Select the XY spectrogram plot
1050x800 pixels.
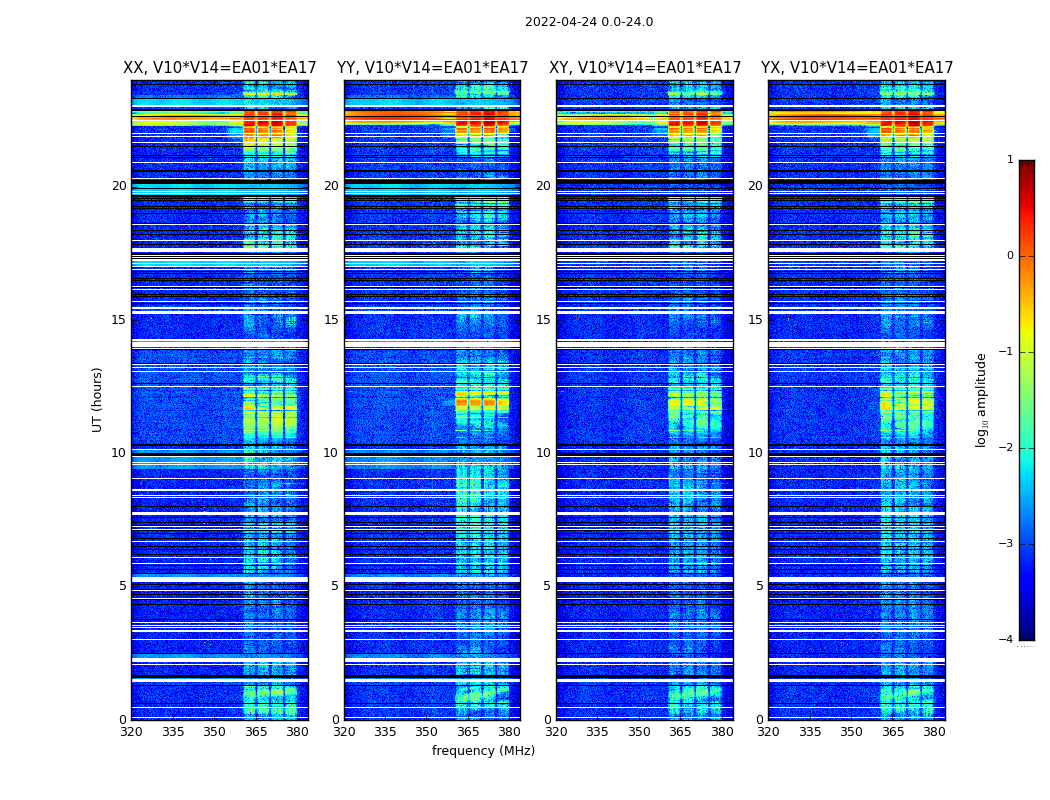click(645, 400)
